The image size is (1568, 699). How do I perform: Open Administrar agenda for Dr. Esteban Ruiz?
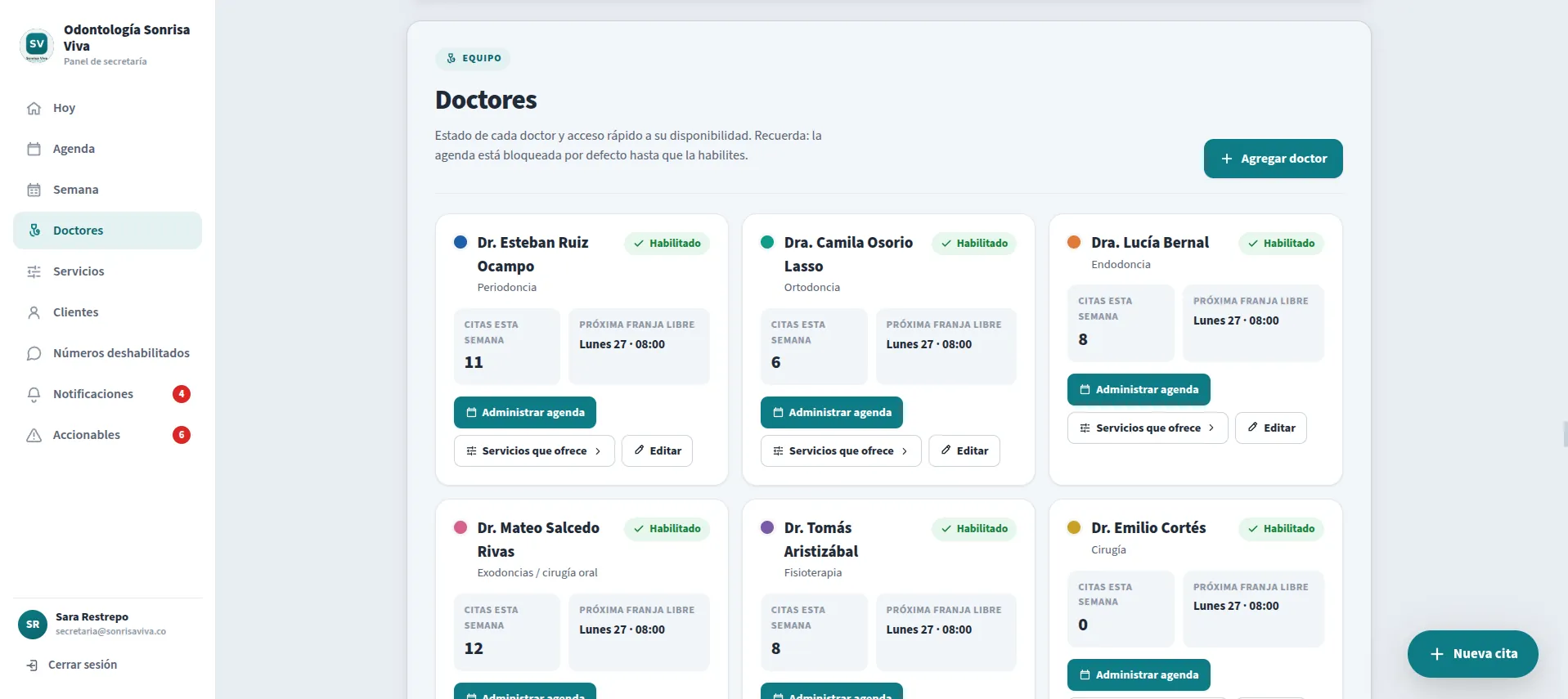pos(525,412)
